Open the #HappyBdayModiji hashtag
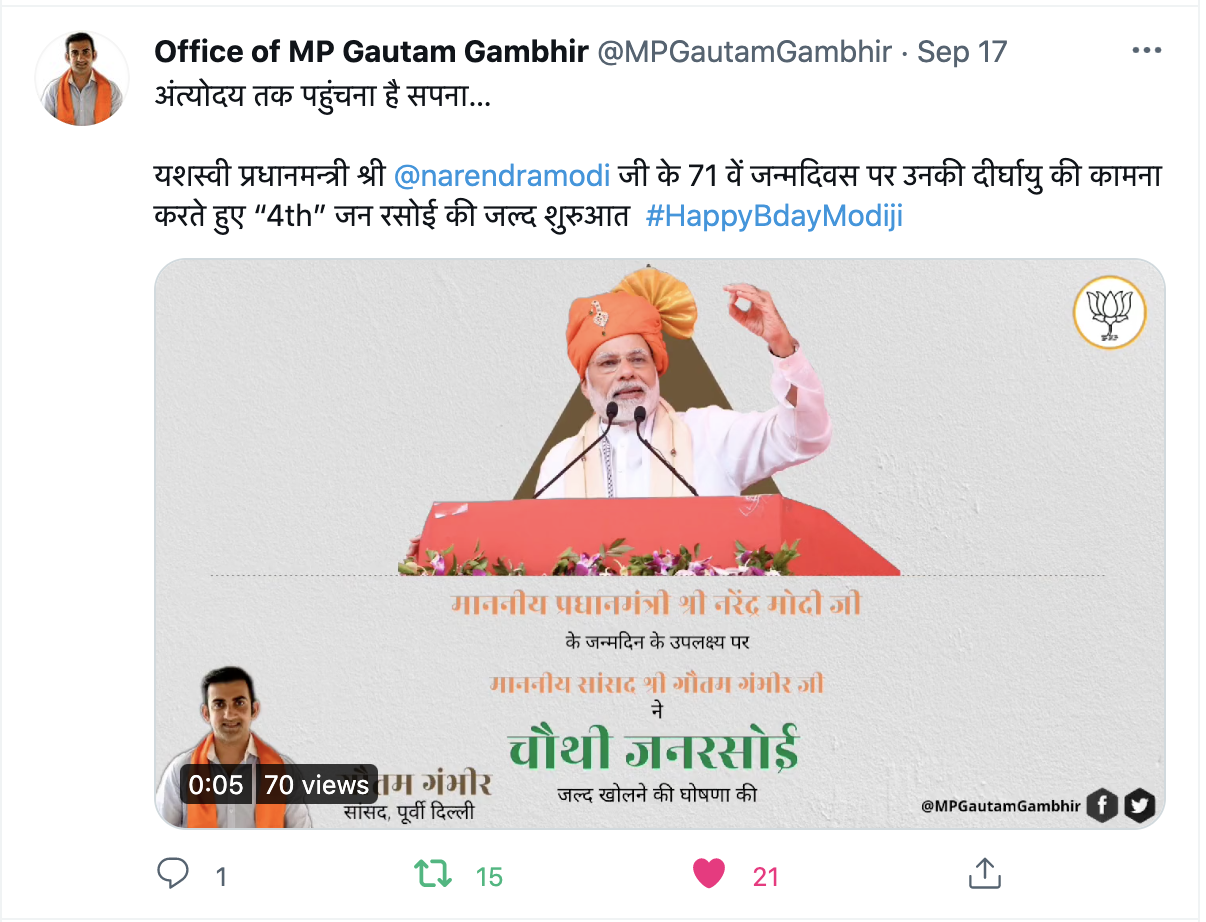The image size is (1206, 922). (775, 216)
